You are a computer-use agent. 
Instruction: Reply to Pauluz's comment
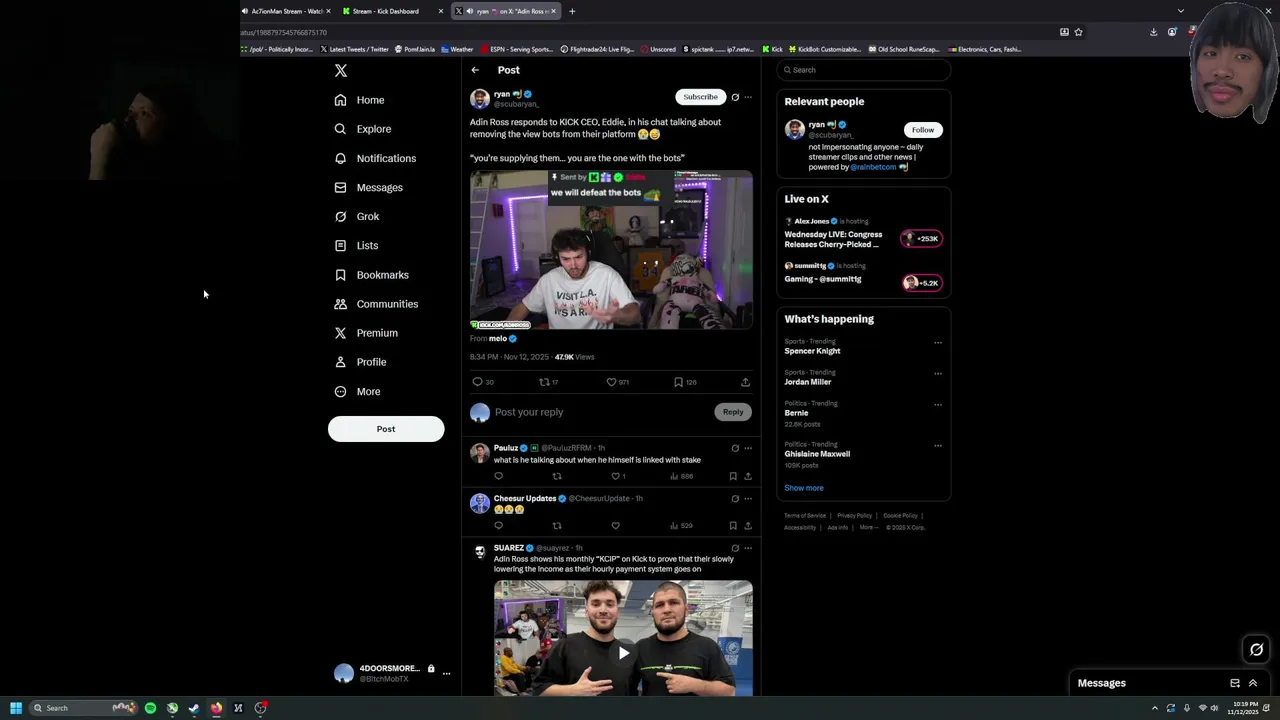tap(499, 476)
